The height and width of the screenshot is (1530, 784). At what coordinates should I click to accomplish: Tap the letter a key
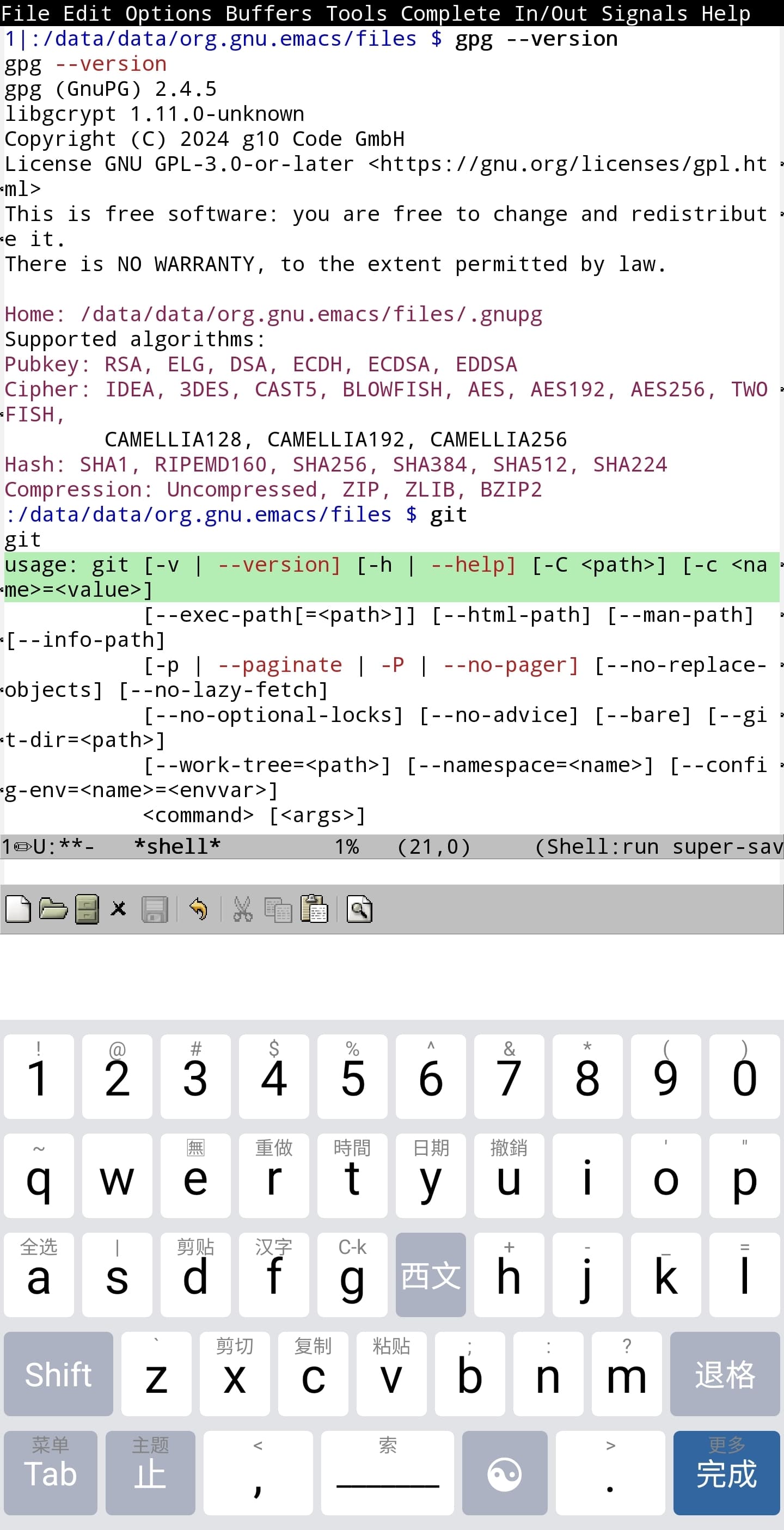39,1275
